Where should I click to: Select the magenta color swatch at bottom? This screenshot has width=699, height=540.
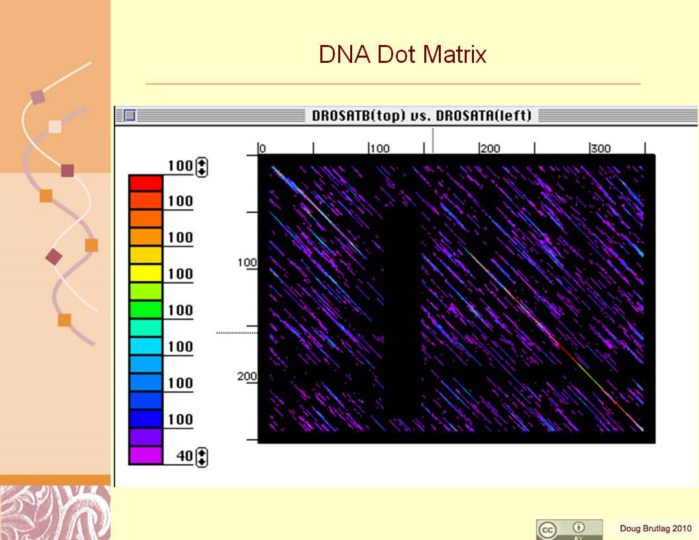pos(145,455)
